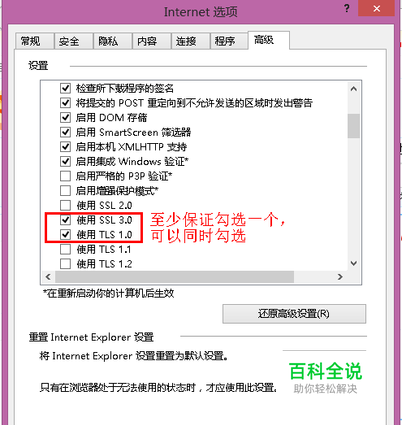402x425 pixels.
Task: Close the Internet 选项 dialog
Action: click(x=377, y=8)
